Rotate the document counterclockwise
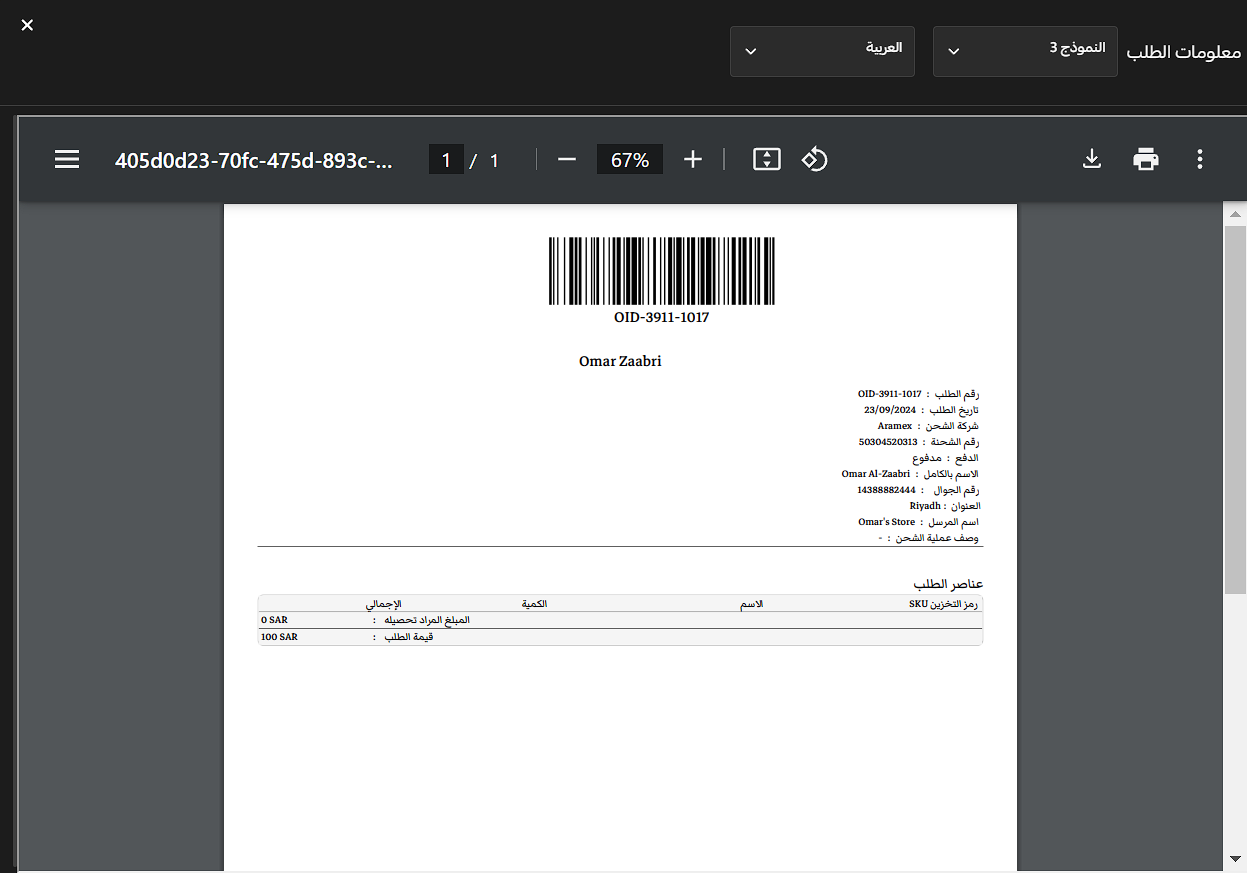 (x=814, y=159)
